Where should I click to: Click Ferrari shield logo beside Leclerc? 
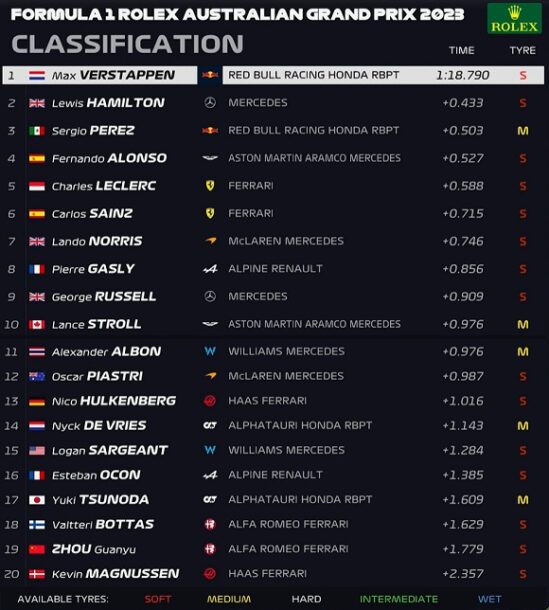tap(210, 186)
